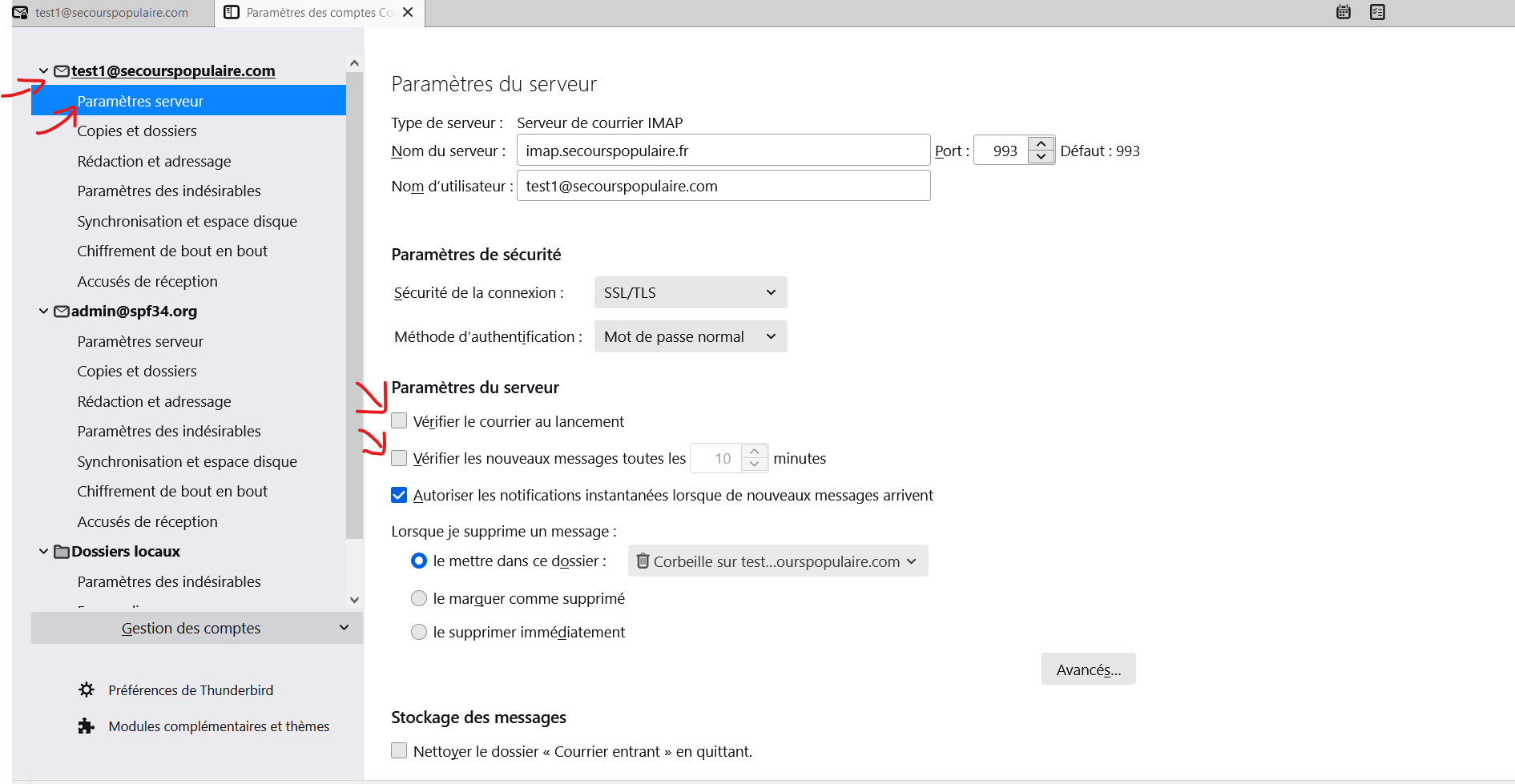Click the Avancés... button

1088,669
